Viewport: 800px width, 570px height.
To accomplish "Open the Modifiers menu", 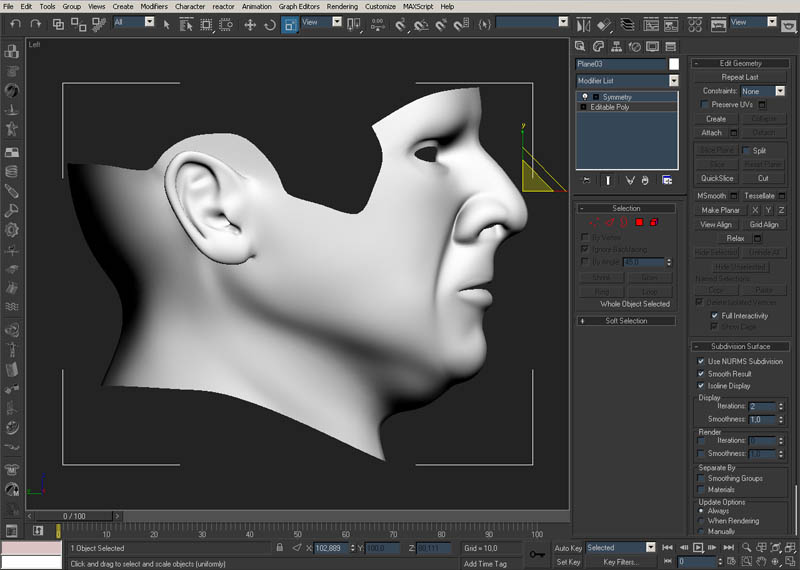I will 154,6.
